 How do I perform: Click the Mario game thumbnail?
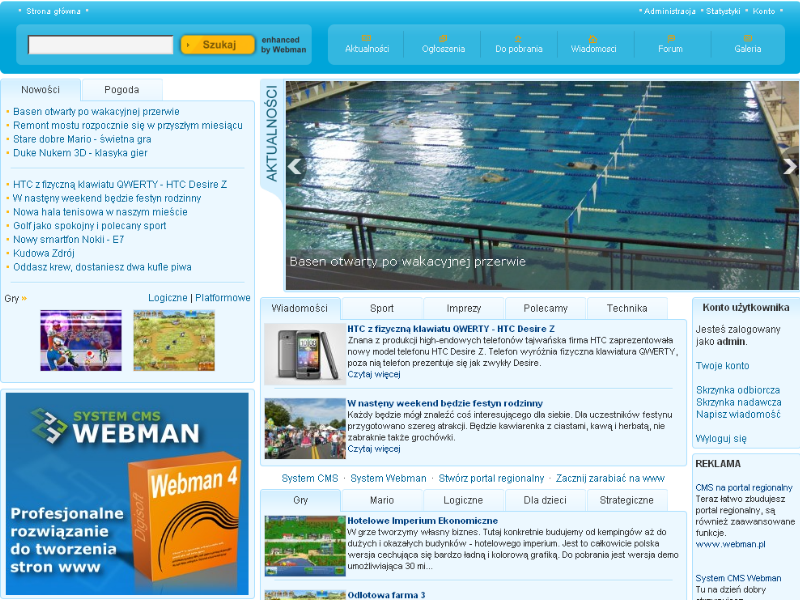click(67, 340)
